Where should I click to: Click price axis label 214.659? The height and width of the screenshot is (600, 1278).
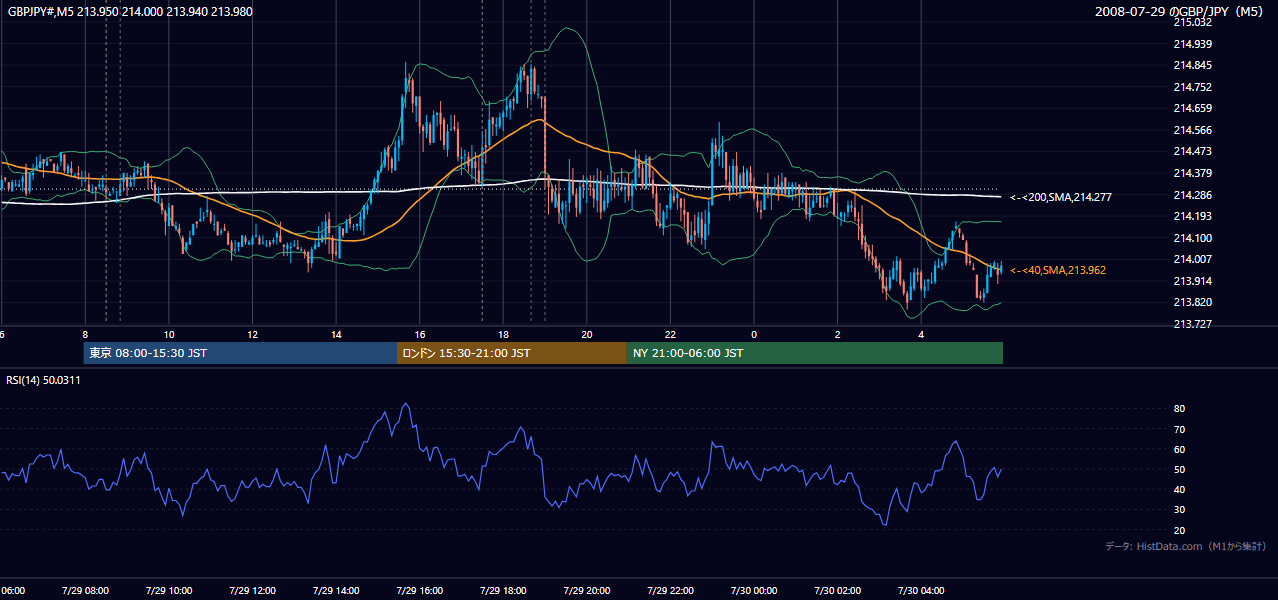click(x=1193, y=108)
